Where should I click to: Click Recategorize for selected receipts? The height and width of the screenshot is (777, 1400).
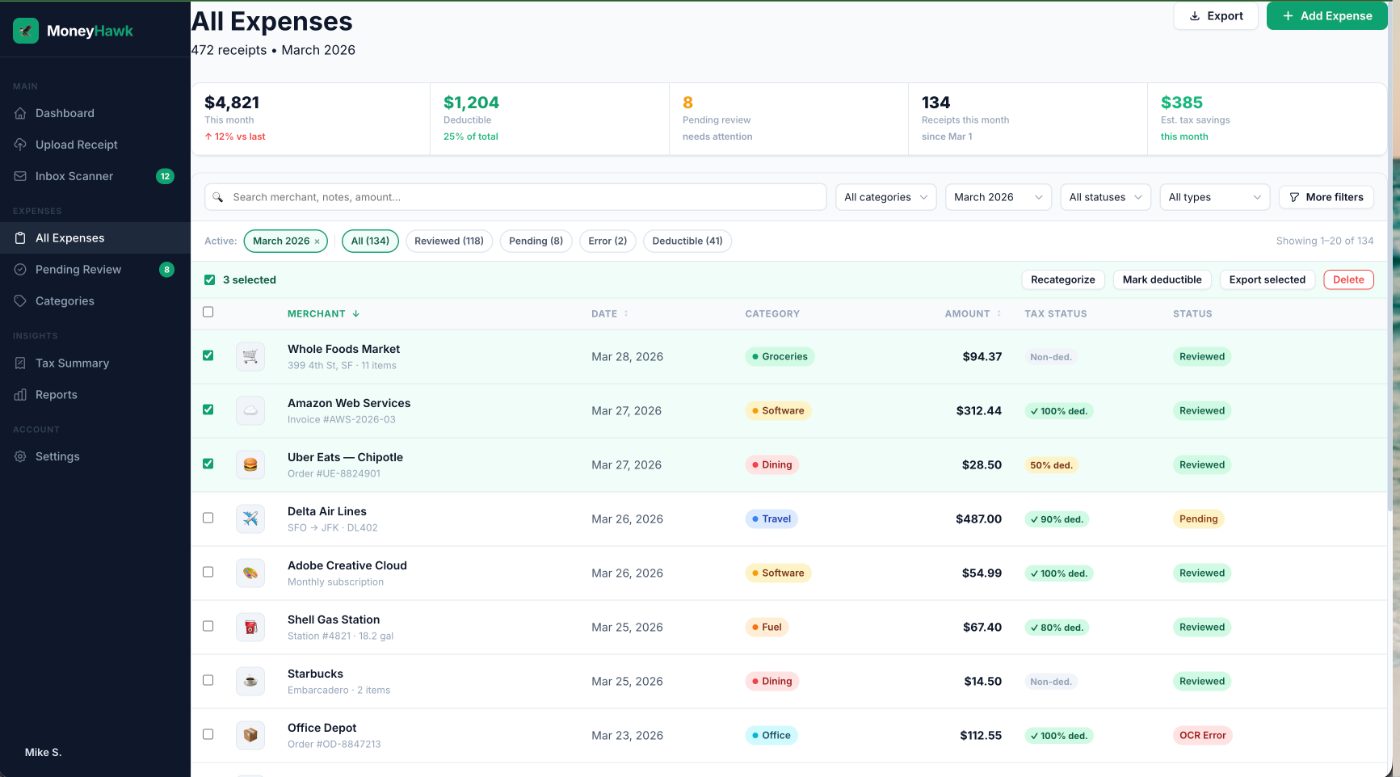1063,280
